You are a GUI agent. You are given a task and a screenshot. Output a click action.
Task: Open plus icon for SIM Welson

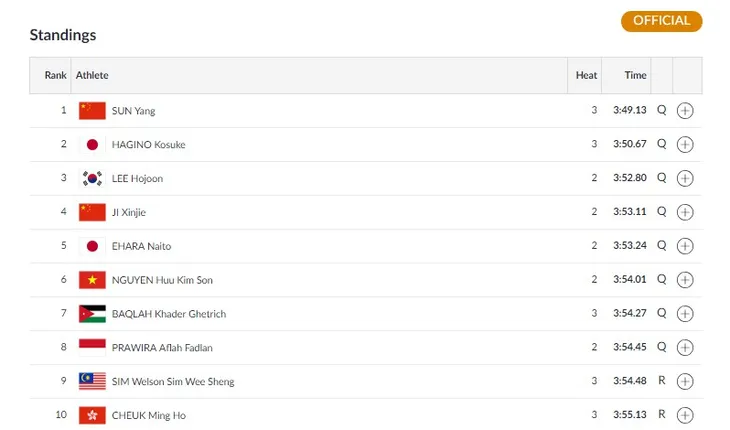[685, 381]
